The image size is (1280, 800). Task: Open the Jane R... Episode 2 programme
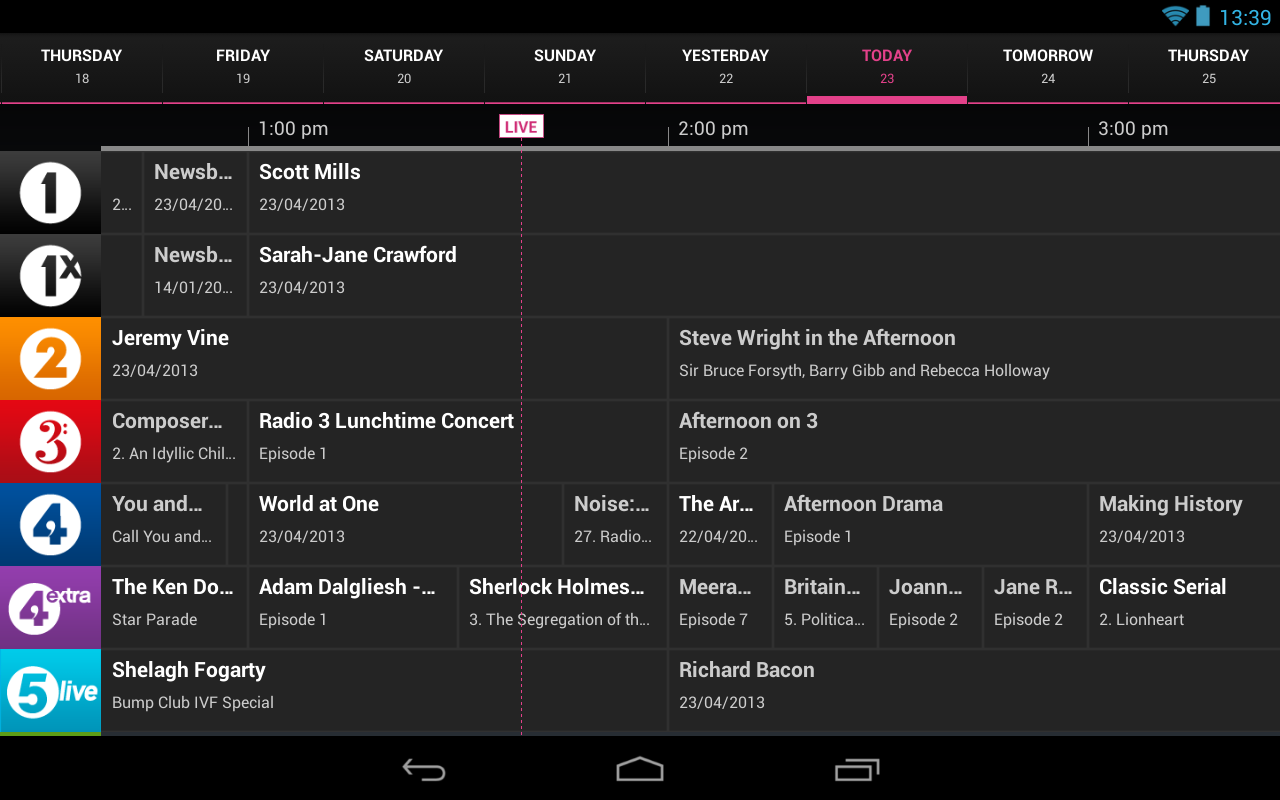pos(1035,607)
